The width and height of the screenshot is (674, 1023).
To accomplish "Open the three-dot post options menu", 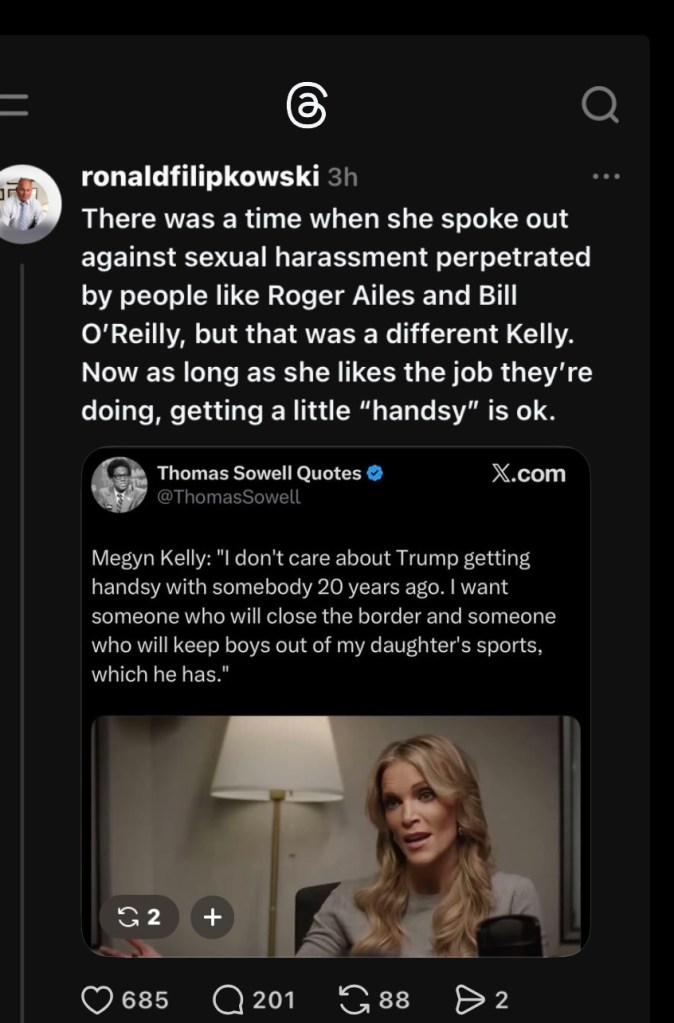I will (606, 177).
